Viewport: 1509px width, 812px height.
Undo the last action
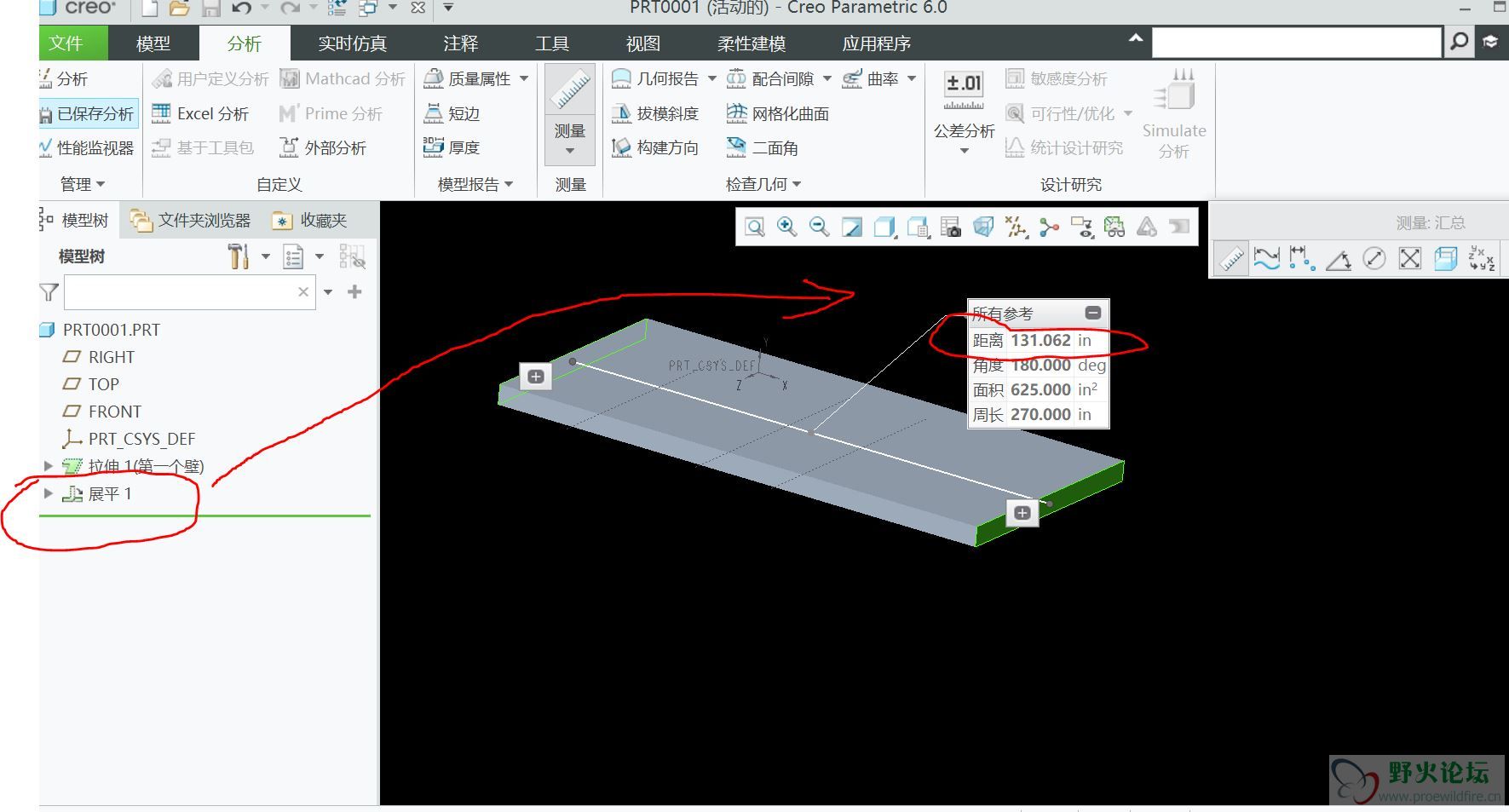point(242,9)
